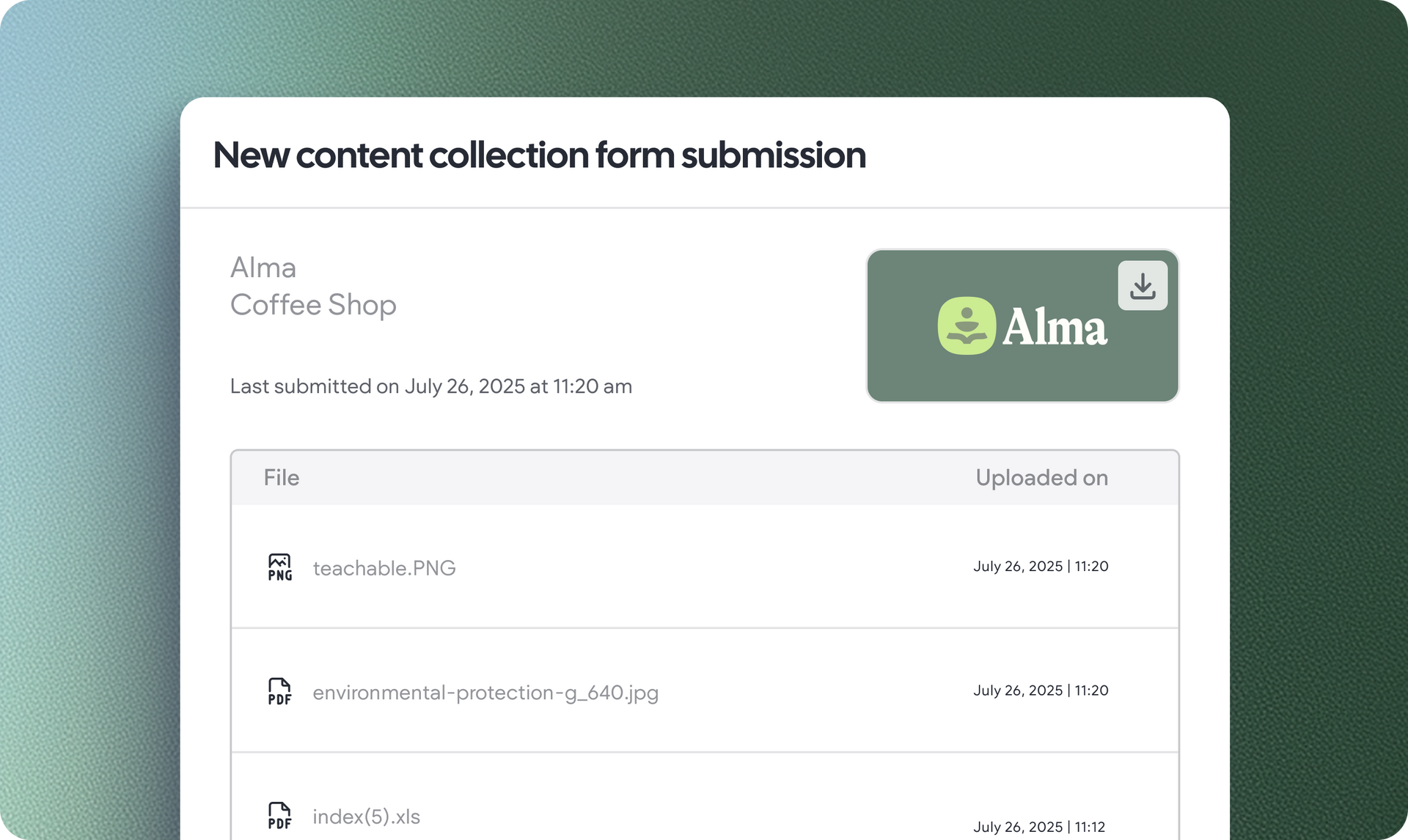Screen dimensions: 1408x840
Task: Click the green Alma logo badge icon
Action: [967, 325]
